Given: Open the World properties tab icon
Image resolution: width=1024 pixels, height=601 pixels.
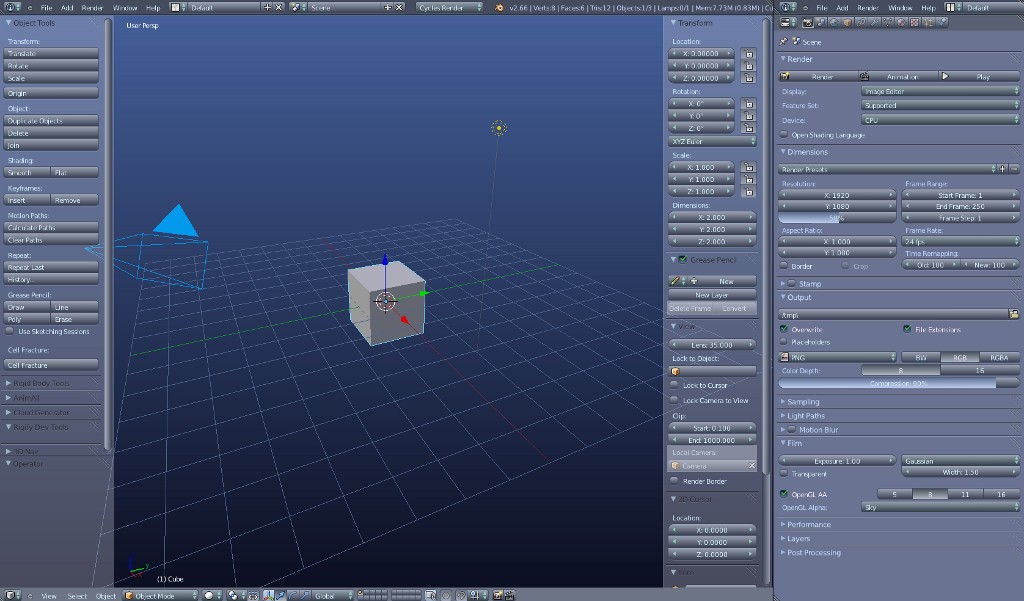Looking at the screenshot, I should (832, 22).
